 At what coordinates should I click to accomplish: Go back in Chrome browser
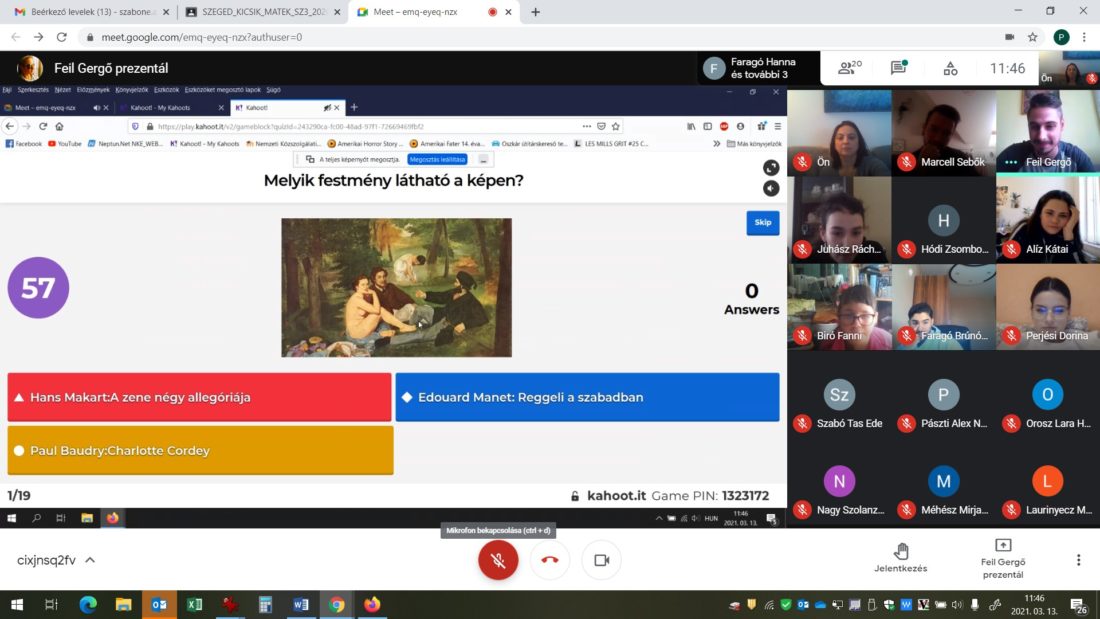point(15,37)
